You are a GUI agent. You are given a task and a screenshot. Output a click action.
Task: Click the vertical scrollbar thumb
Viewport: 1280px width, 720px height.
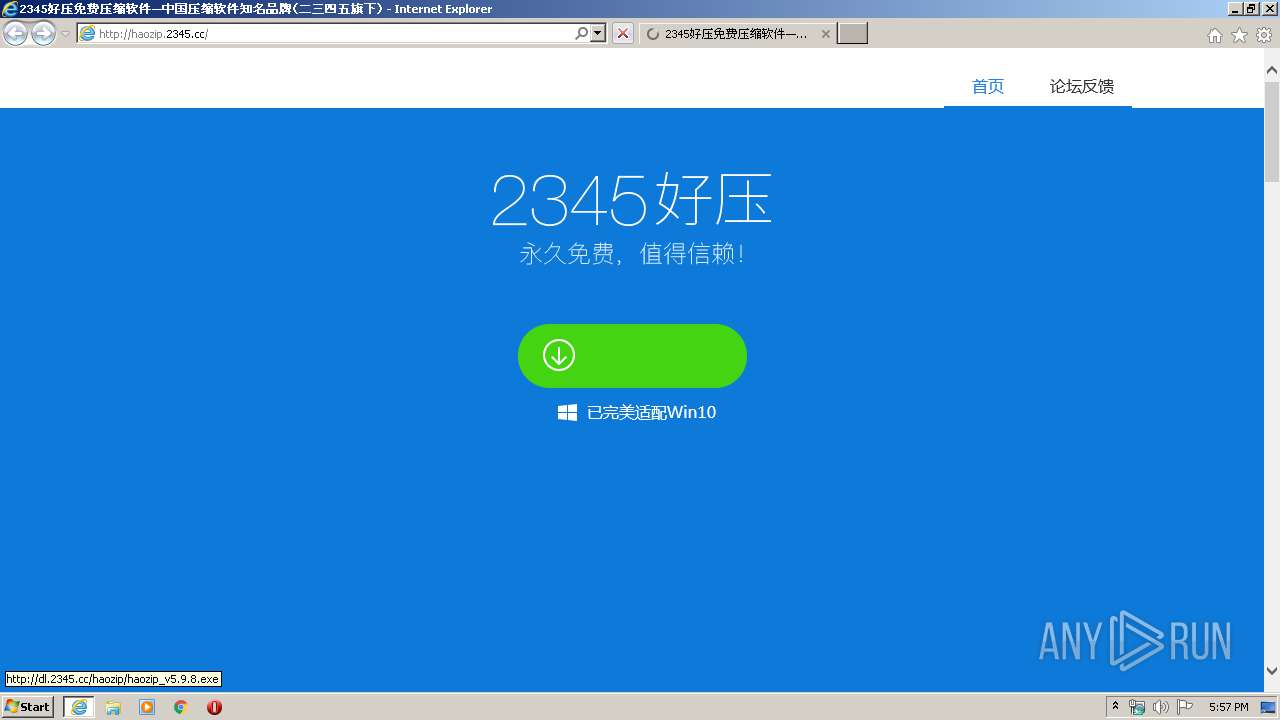pyautogui.click(x=1272, y=130)
